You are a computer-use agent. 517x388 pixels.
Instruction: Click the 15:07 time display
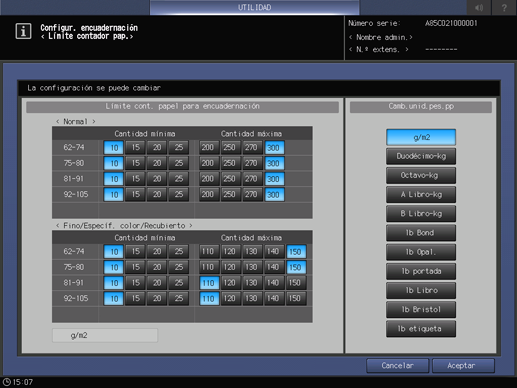tap(23, 382)
